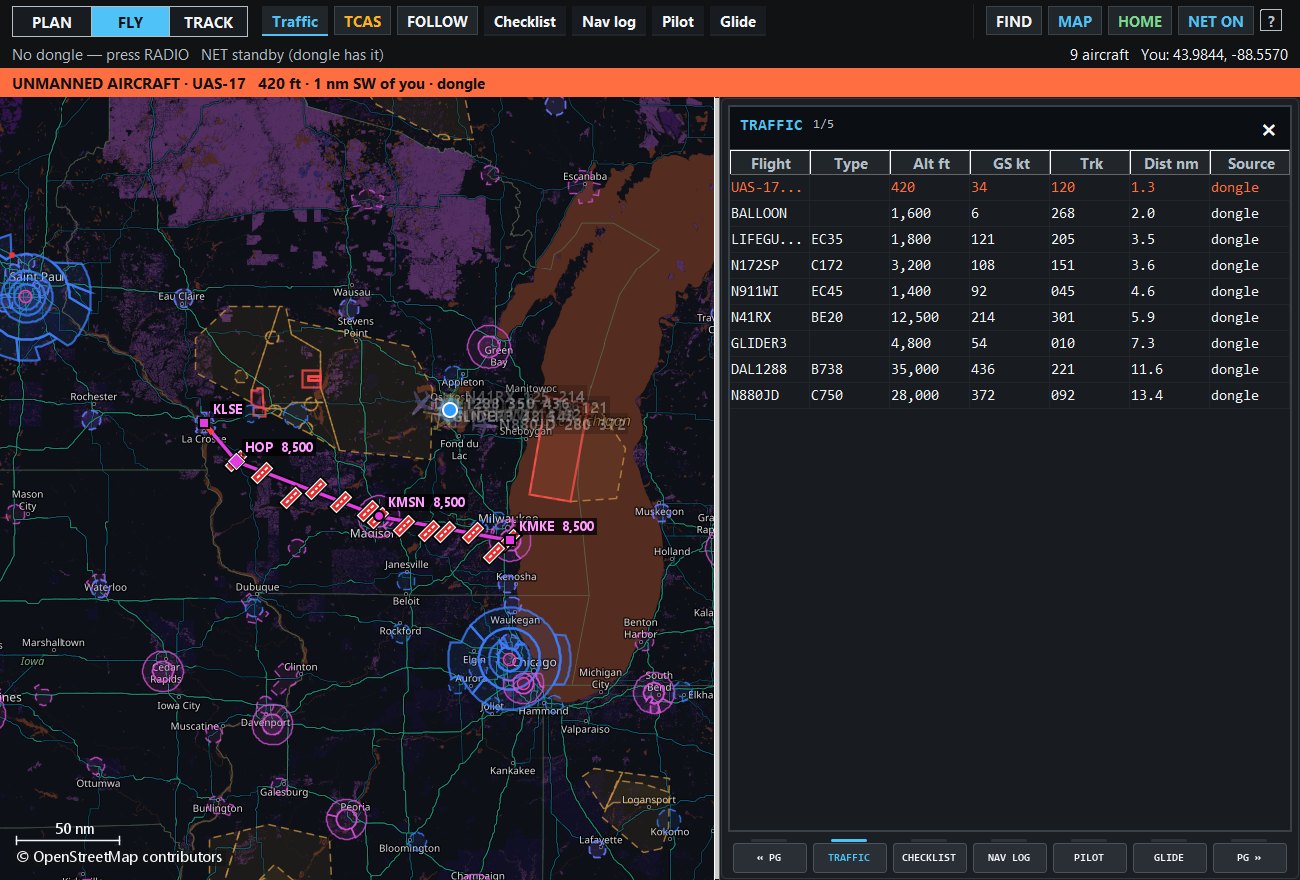Select the BALLOON traffic row
This screenshot has height=880, width=1300.
[x=1010, y=213]
